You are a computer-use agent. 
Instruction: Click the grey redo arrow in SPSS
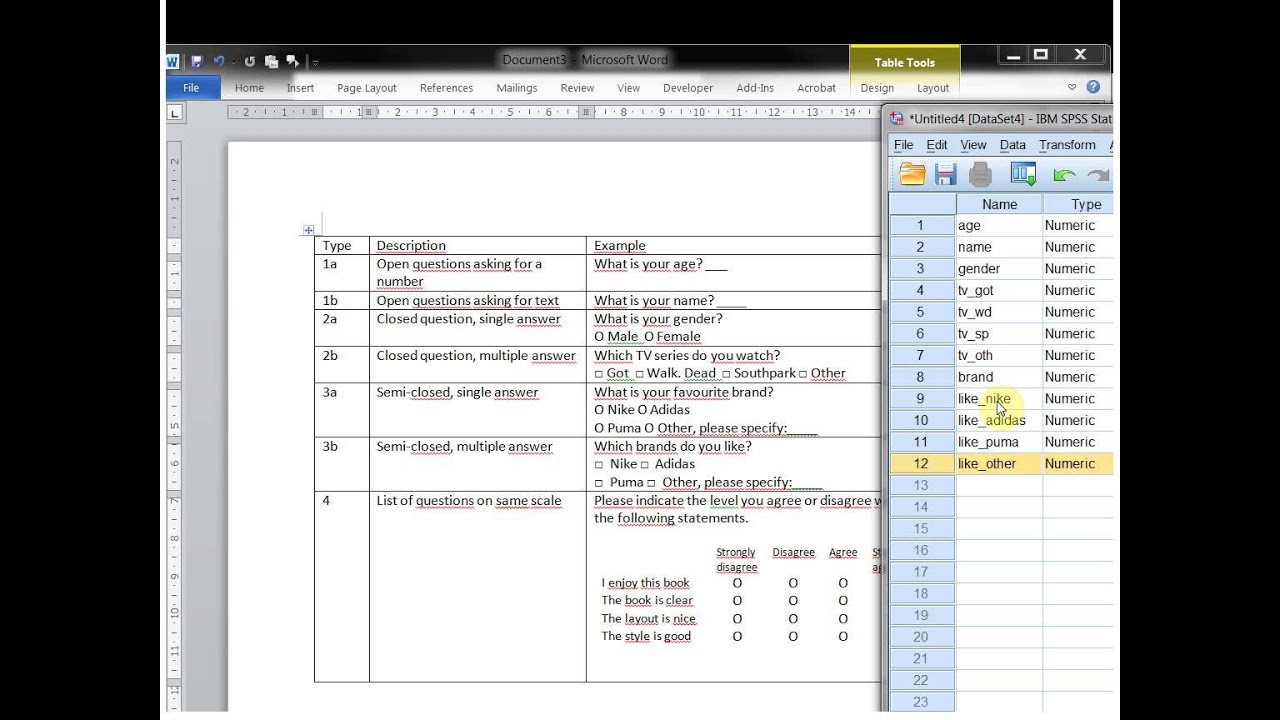click(1098, 175)
